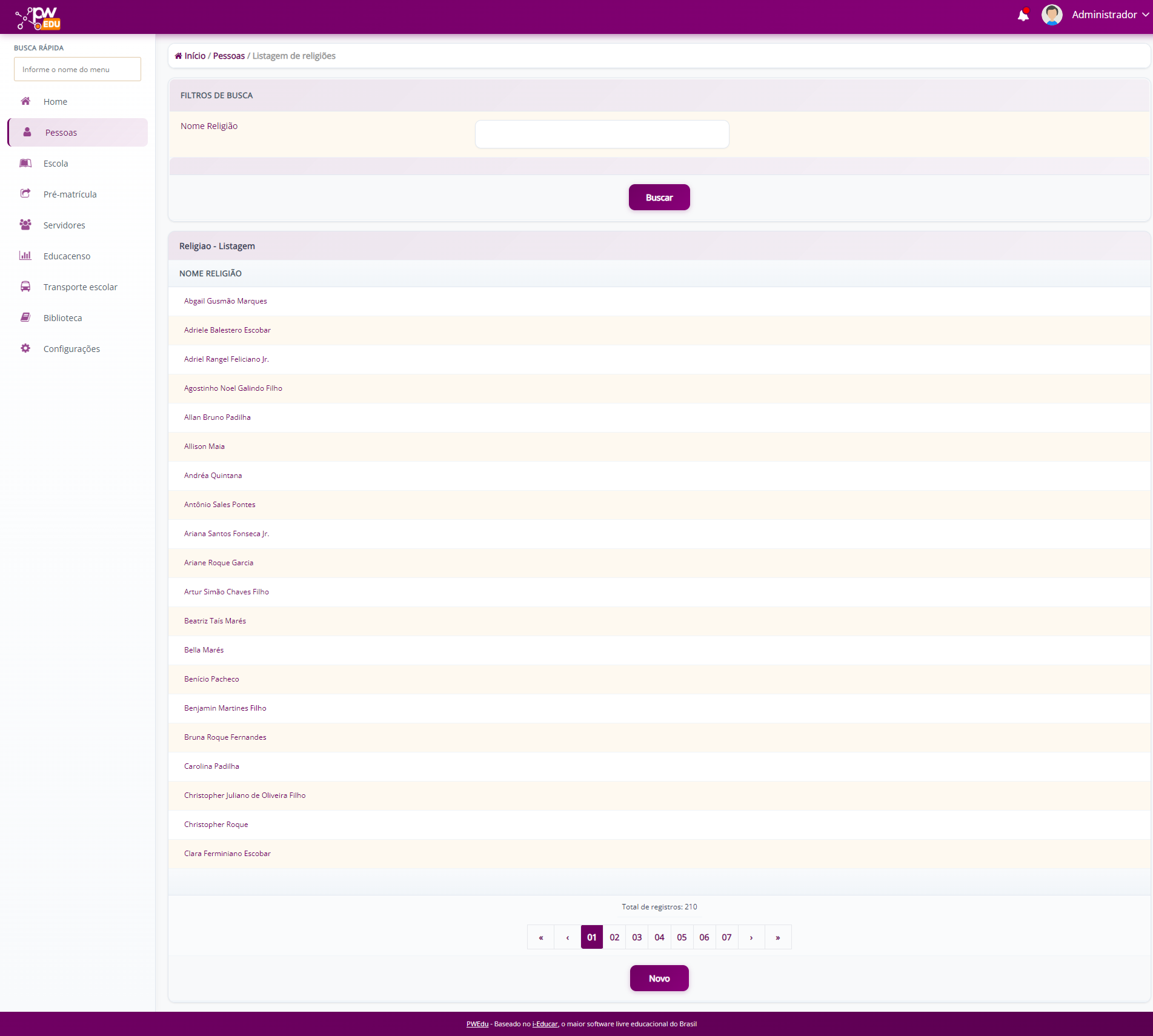Click the Configurações gear icon
Image resolution: width=1153 pixels, height=1036 pixels.
click(x=25, y=348)
